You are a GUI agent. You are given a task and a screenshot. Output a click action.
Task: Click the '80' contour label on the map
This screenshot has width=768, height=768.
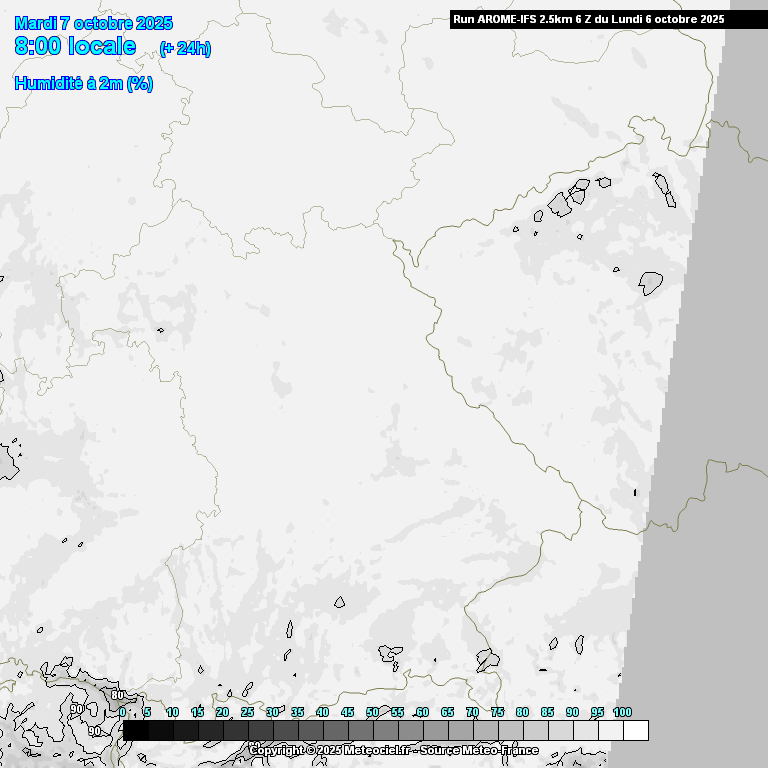[117, 696]
